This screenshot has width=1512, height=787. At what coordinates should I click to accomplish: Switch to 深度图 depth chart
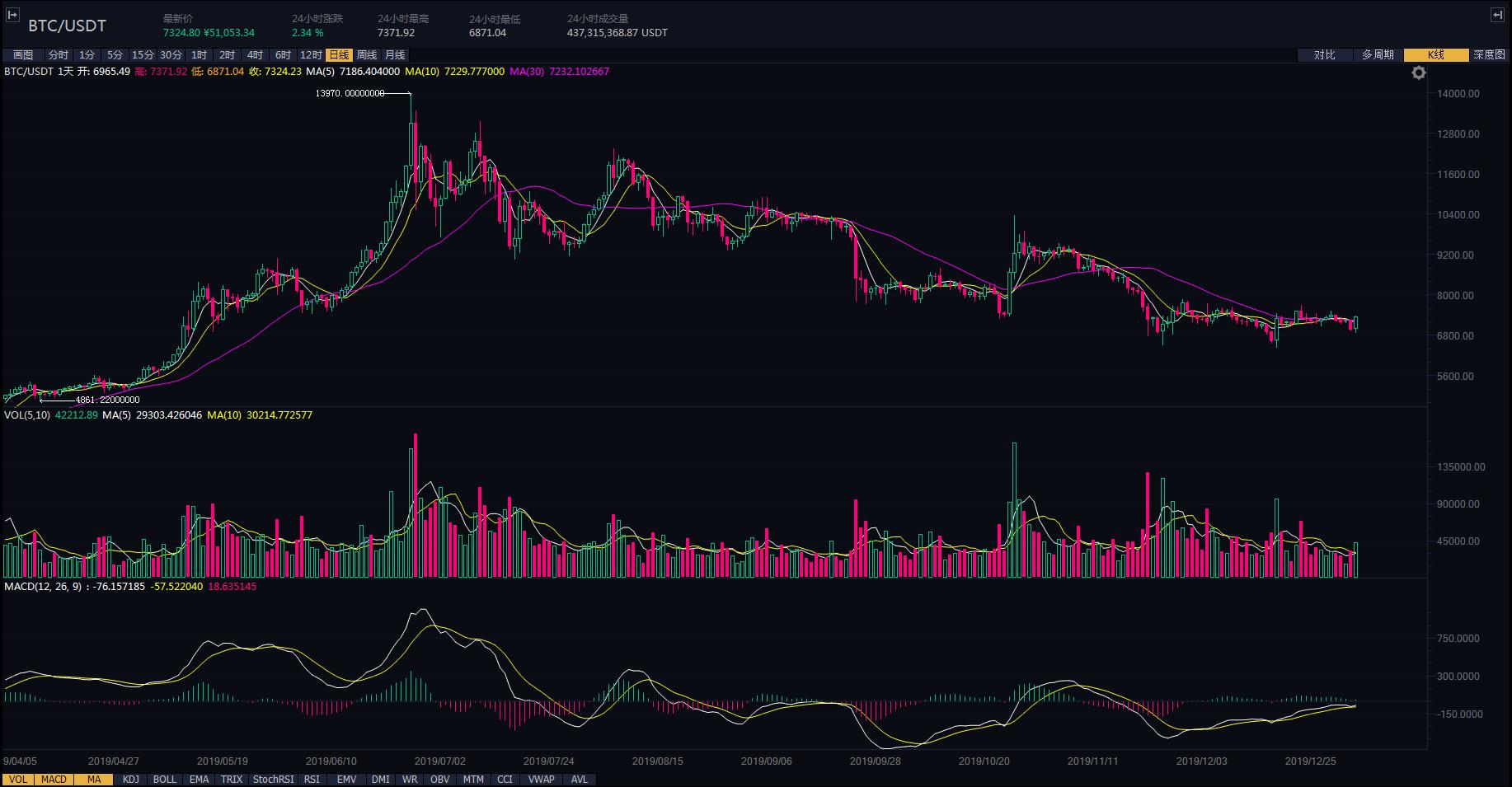tap(1489, 55)
